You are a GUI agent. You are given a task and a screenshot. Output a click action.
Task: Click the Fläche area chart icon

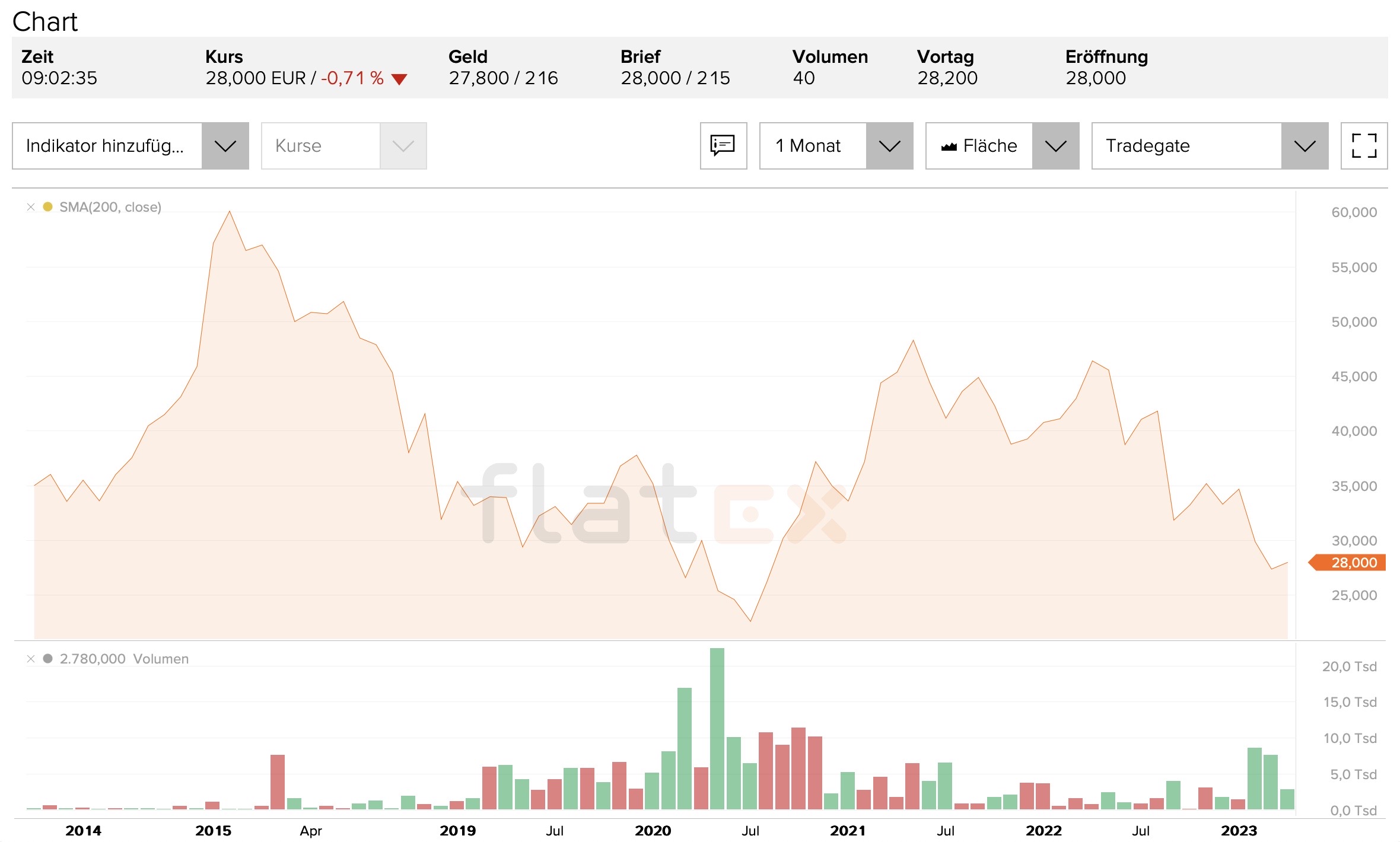tap(949, 146)
